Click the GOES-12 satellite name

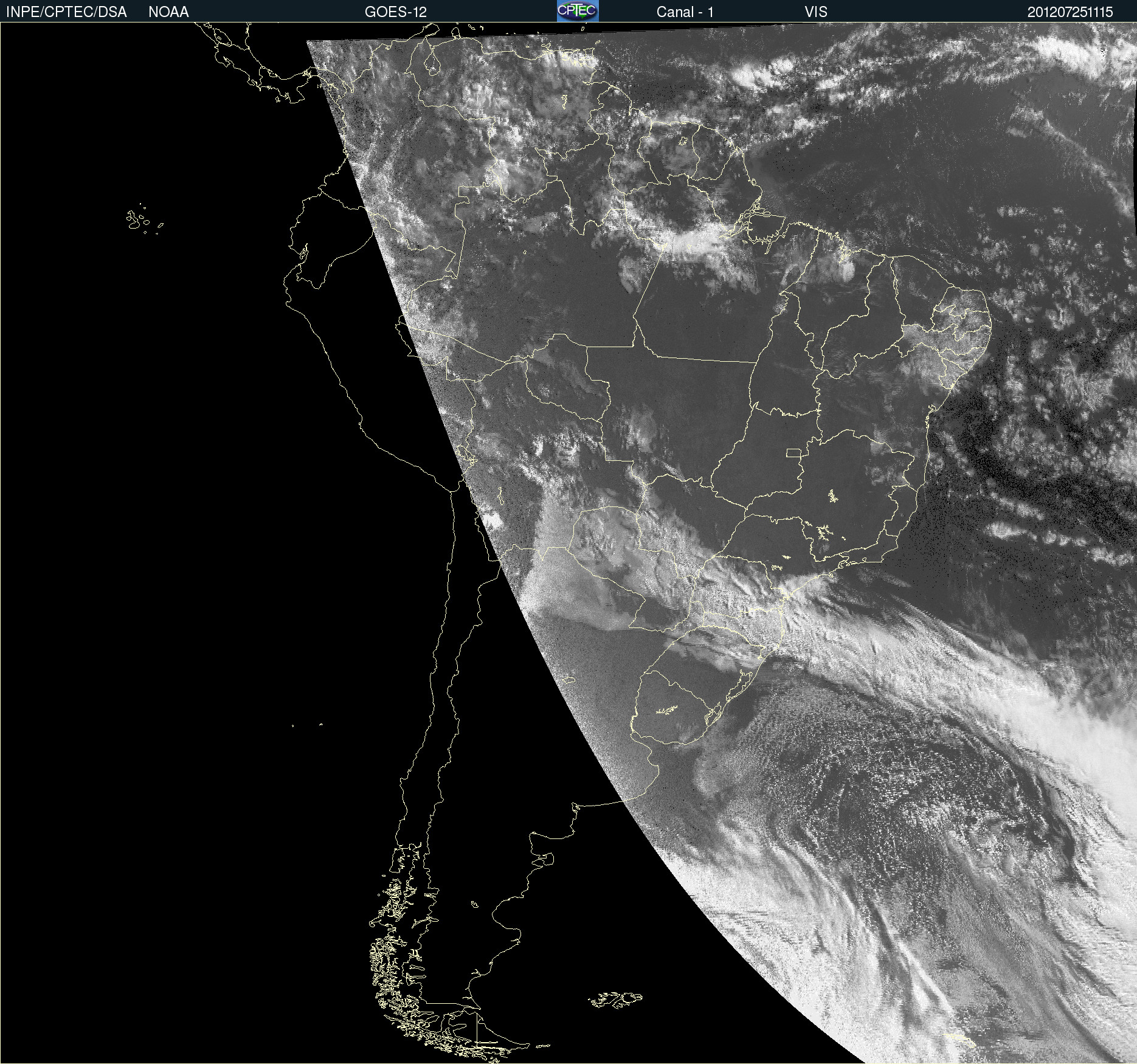click(x=396, y=12)
